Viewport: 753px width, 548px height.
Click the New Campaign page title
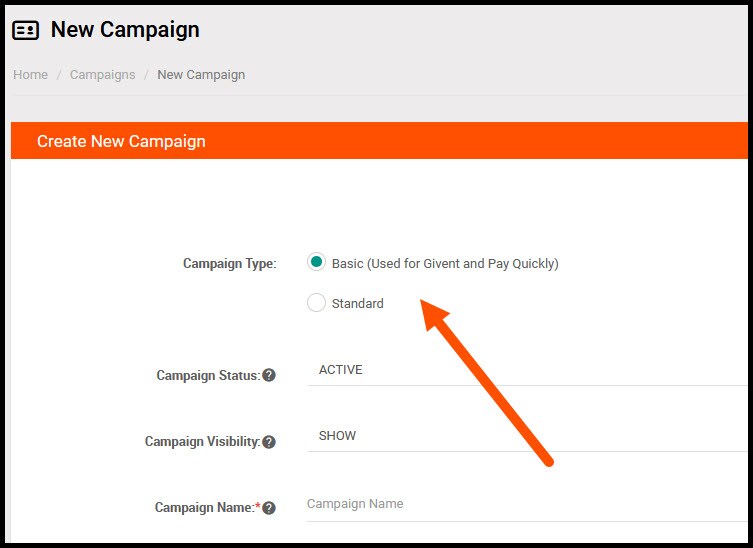point(125,30)
